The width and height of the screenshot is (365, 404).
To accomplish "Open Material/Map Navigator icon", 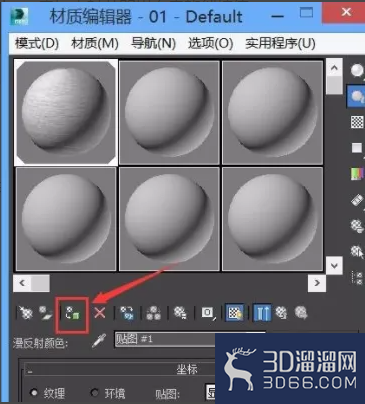I will tap(357, 278).
